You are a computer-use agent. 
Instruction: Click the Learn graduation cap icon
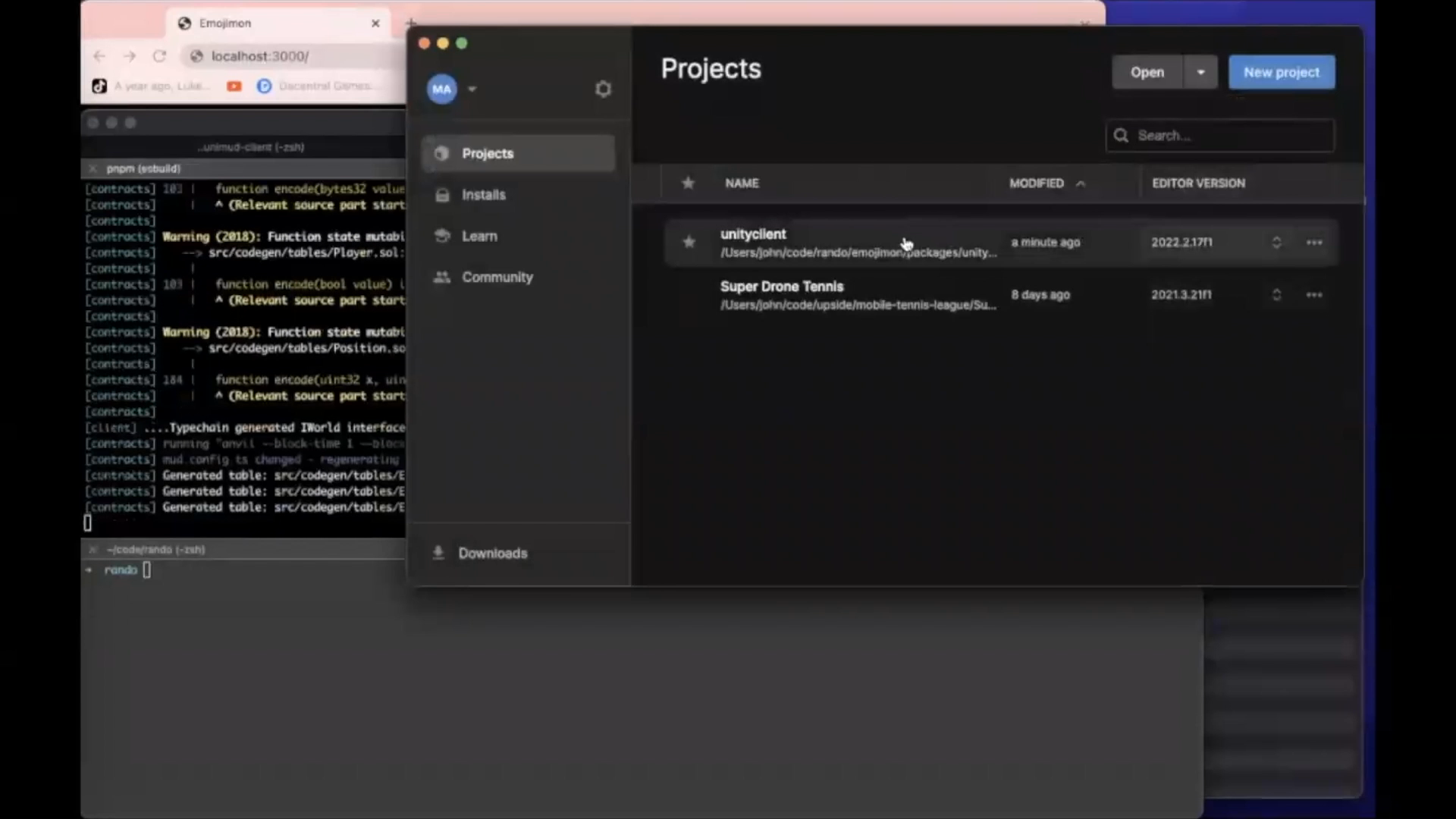pos(442,236)
